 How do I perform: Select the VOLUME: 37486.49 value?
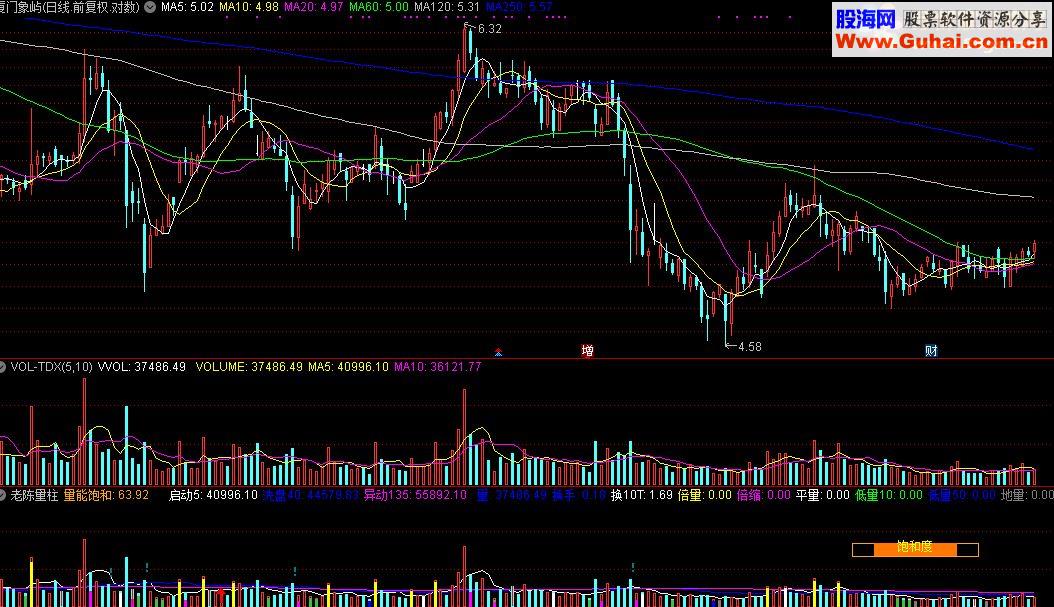pyautogui.click(x=249, y=367)
